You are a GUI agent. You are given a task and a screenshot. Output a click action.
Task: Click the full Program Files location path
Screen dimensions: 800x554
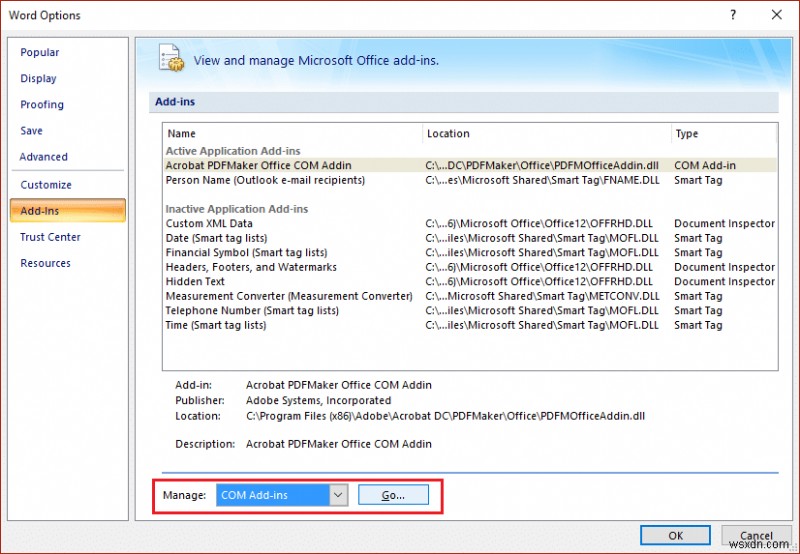[x=445, y=416]
